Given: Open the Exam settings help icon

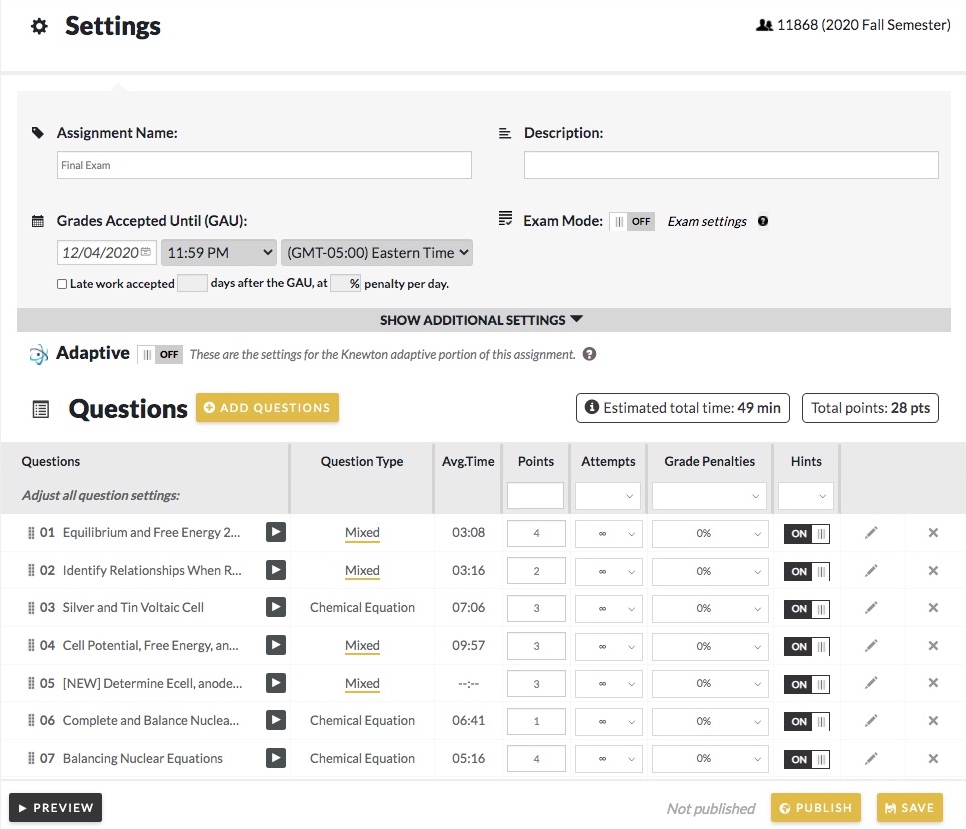Looking at the screenshot, I should [x=763, y=221].
